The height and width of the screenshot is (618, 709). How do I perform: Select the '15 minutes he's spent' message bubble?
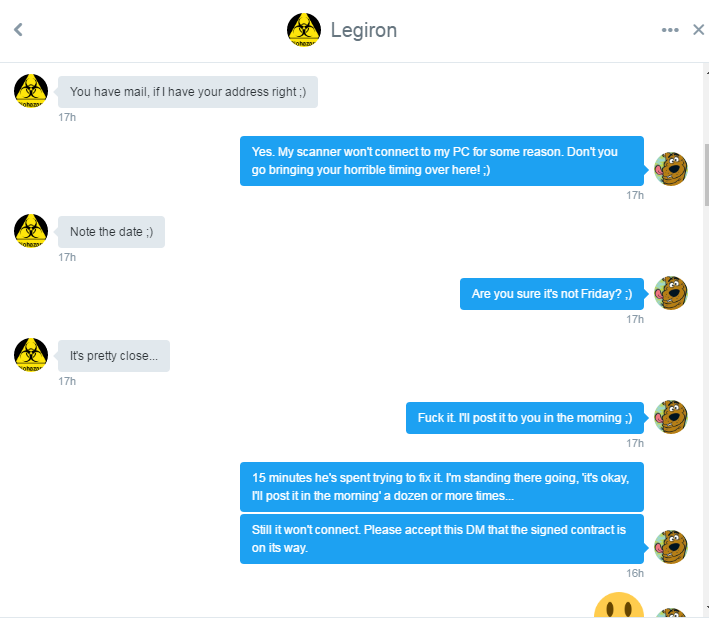click(442, 487)
